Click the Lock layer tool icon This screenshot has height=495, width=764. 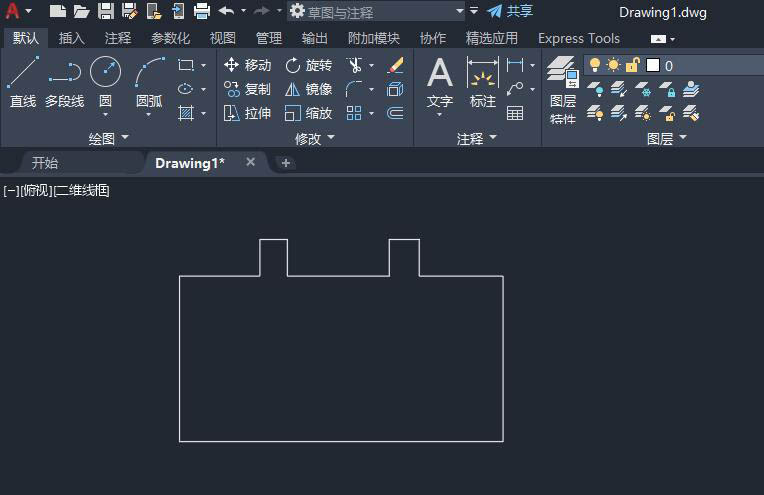667,90
